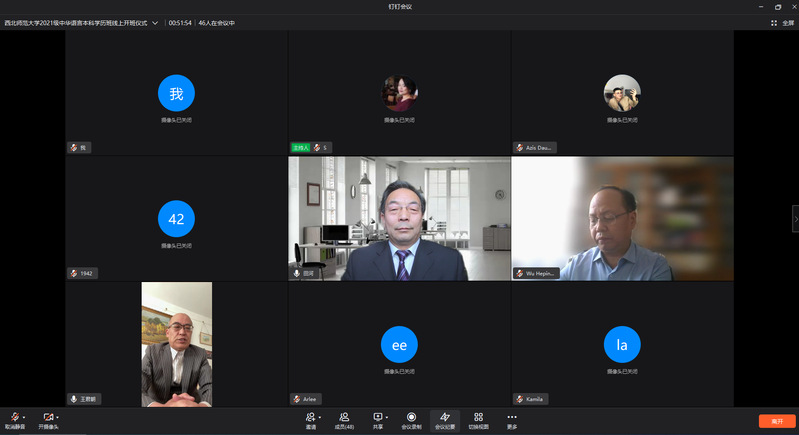
Task: Select Wu Heping's video tile
Action: (622, 218)
